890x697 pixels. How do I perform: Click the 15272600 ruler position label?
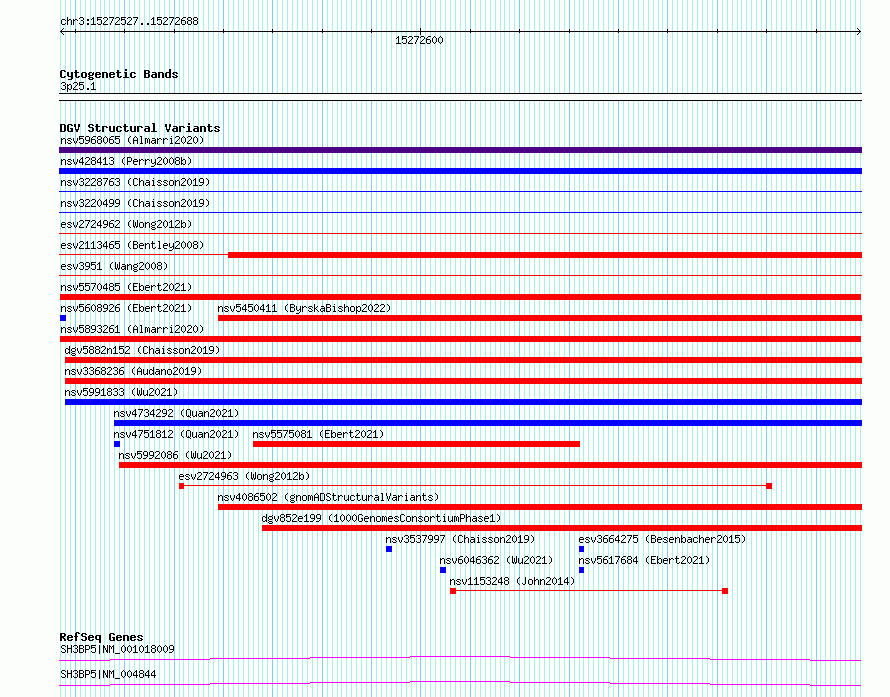click(x=419, y=40)
